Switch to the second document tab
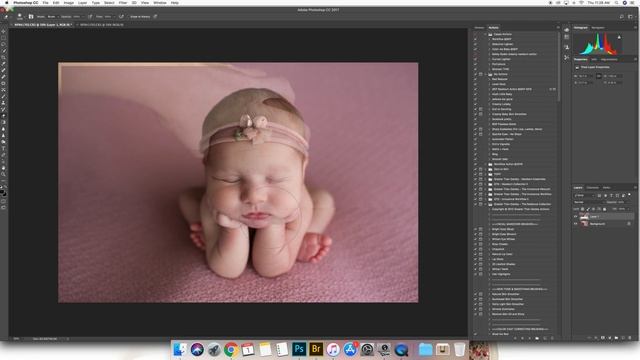This screenshot has width=640, height=360. pyautogui.click(x=102, y=25)
